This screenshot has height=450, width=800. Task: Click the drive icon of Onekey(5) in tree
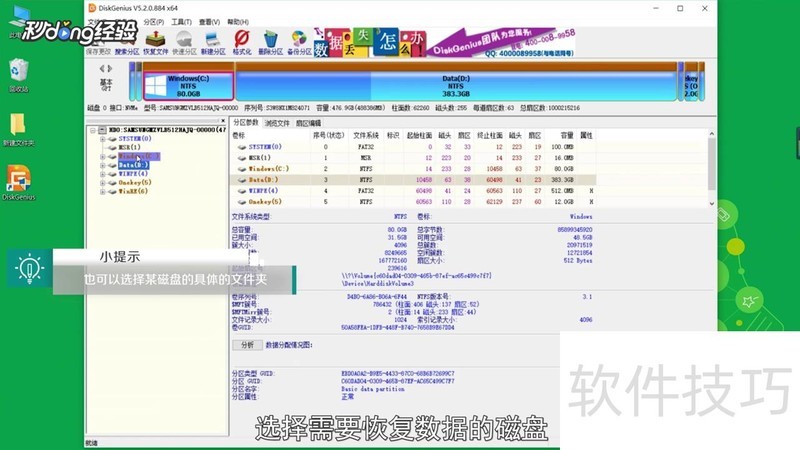coord(112,183)
